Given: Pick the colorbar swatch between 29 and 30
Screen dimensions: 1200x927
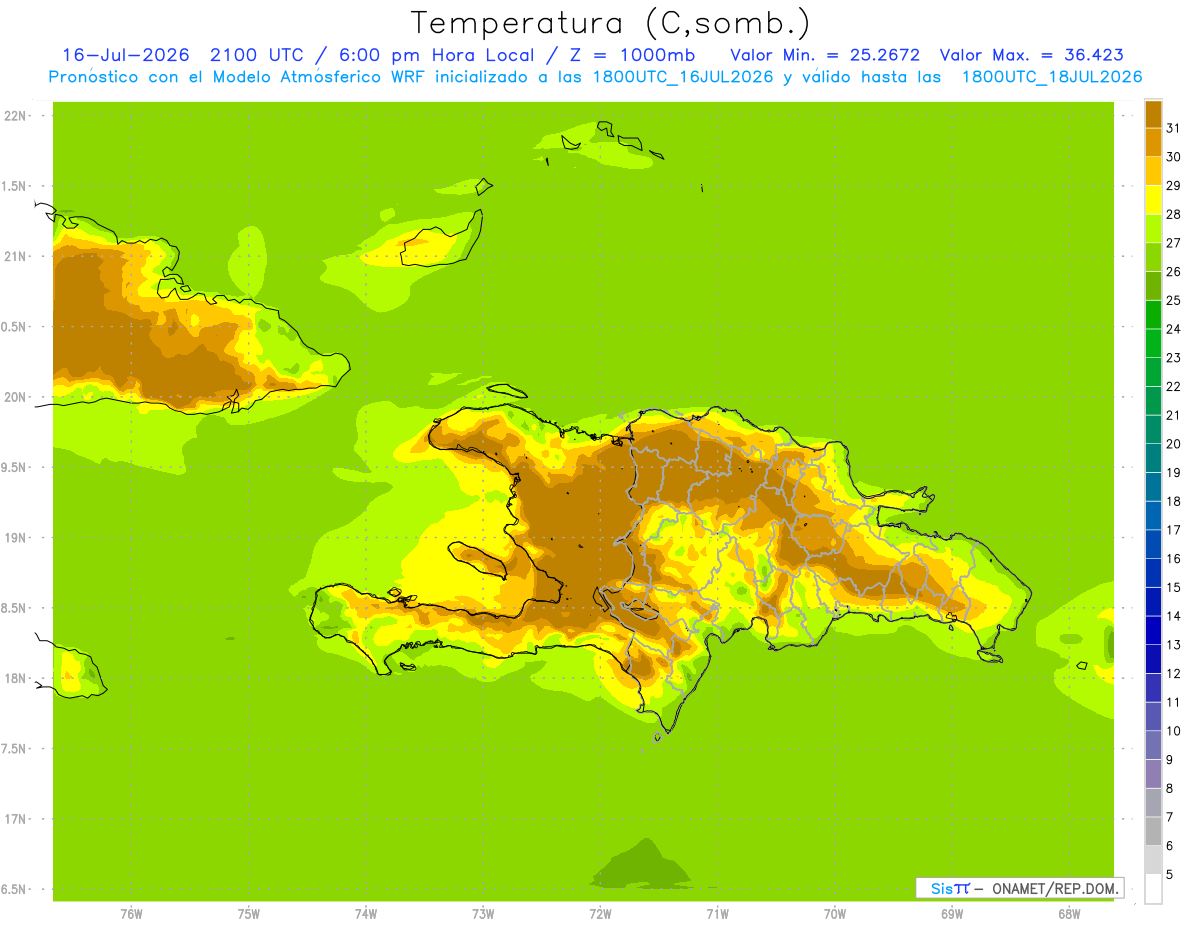Looking at the screenshot, I should pyautogui.click(x=1153, y=171).
